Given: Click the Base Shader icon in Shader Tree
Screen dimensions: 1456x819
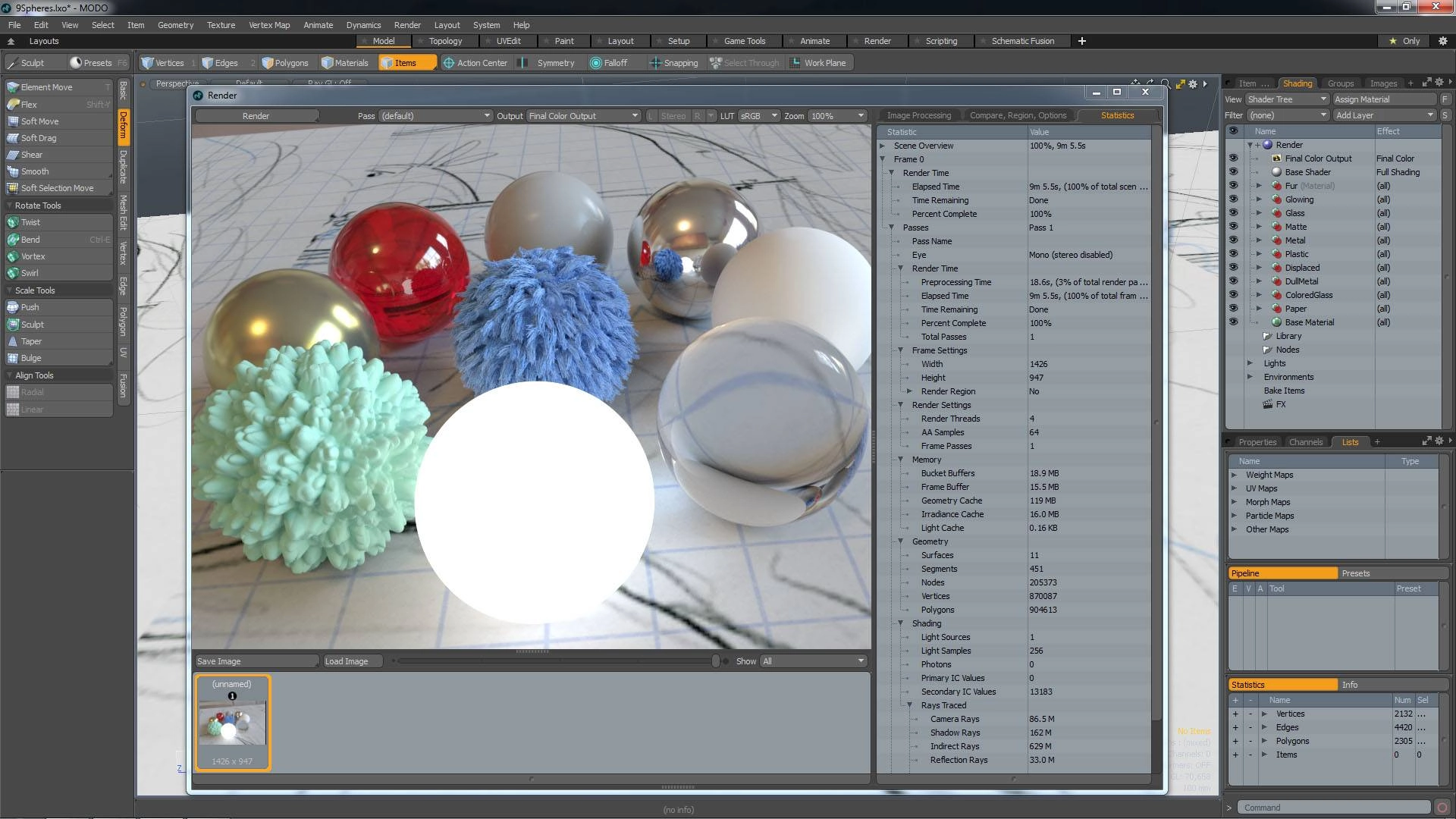Looking at the screenshot, I should tap(1277, 172).
